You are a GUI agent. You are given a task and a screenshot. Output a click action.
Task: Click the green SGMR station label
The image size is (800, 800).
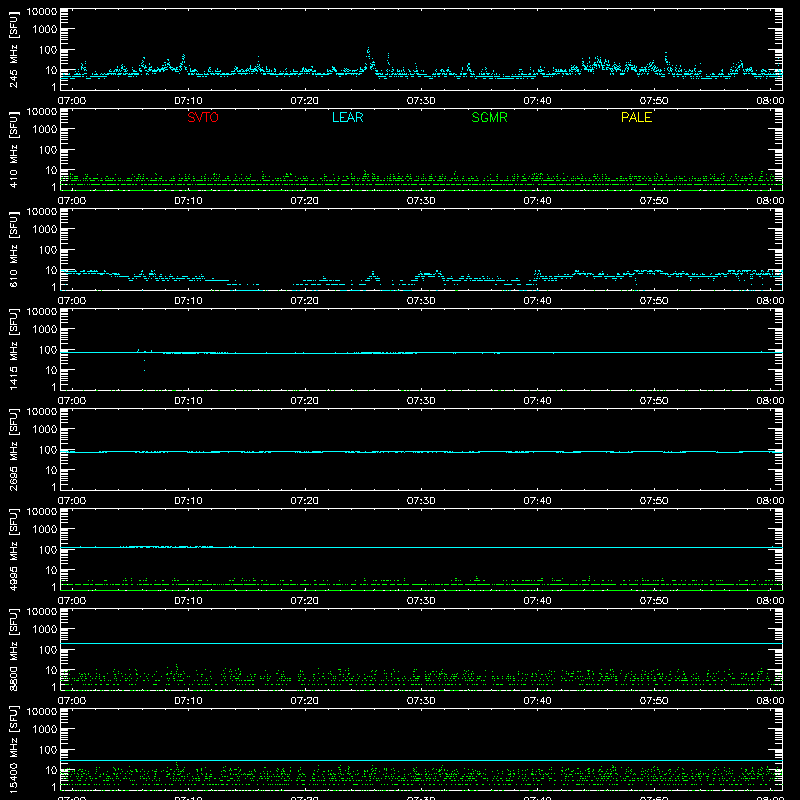pos(489,117)
